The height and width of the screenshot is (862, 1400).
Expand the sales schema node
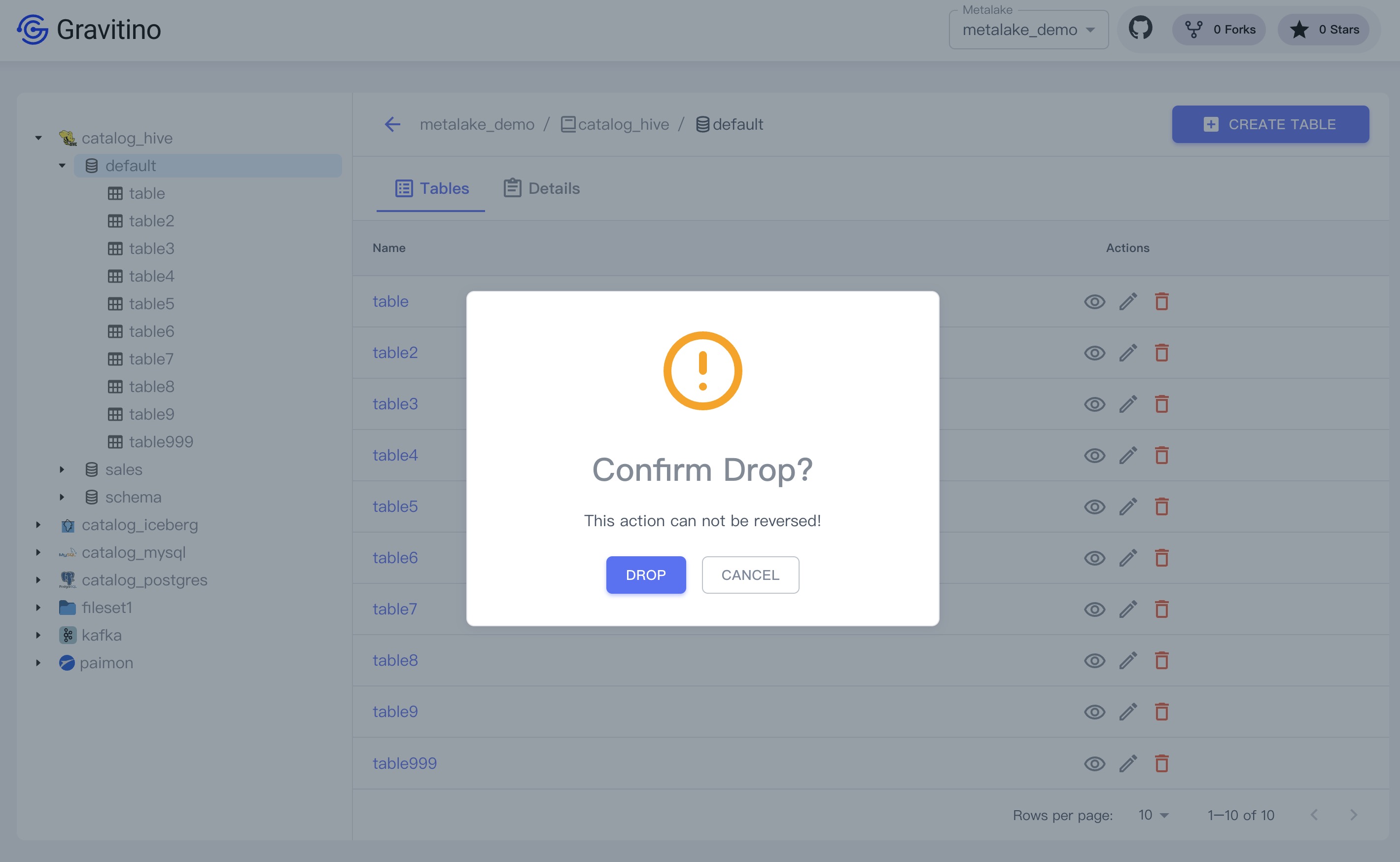[63, 469]
